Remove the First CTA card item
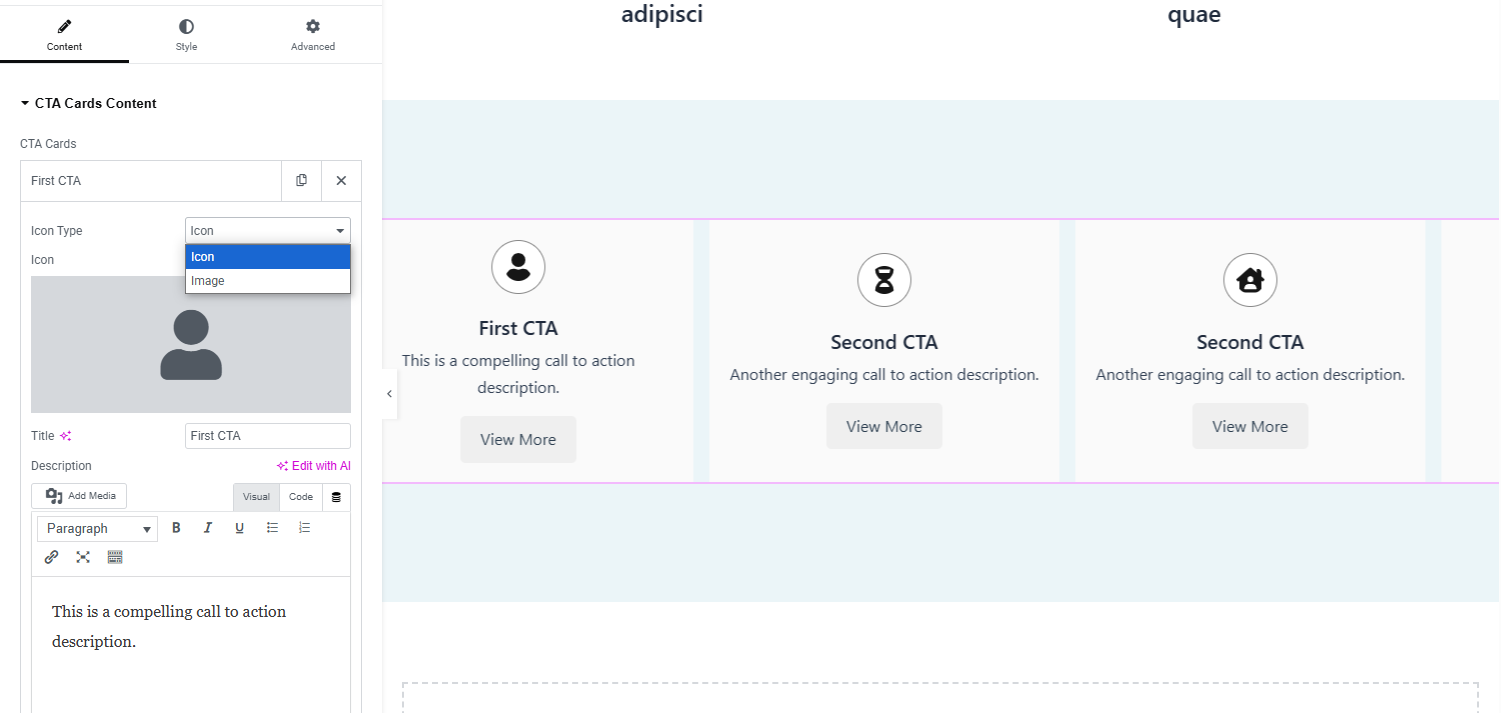The height and width of the screenshot is (713, 1501). (x=341, y=181)
